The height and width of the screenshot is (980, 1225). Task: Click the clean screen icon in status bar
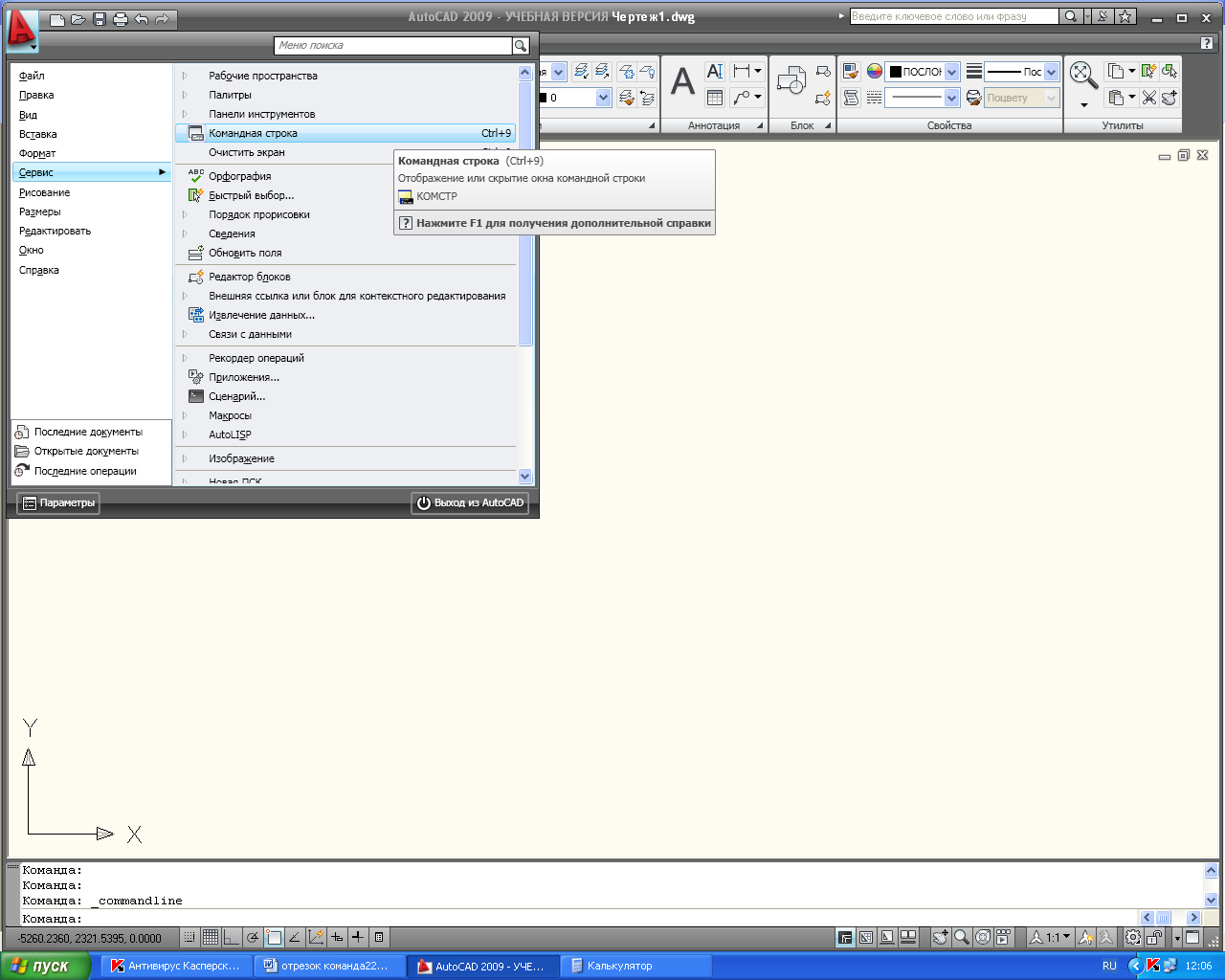(x=1192, y=938)
